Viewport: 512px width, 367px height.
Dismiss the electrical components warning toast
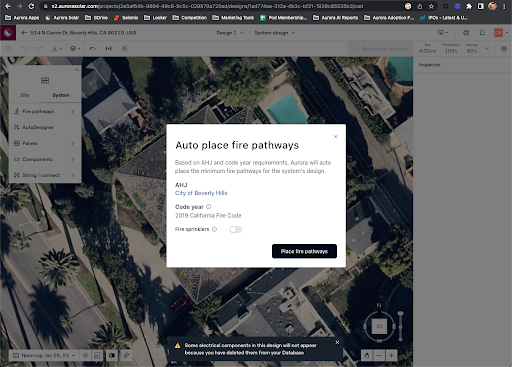[x=337, y=342]
